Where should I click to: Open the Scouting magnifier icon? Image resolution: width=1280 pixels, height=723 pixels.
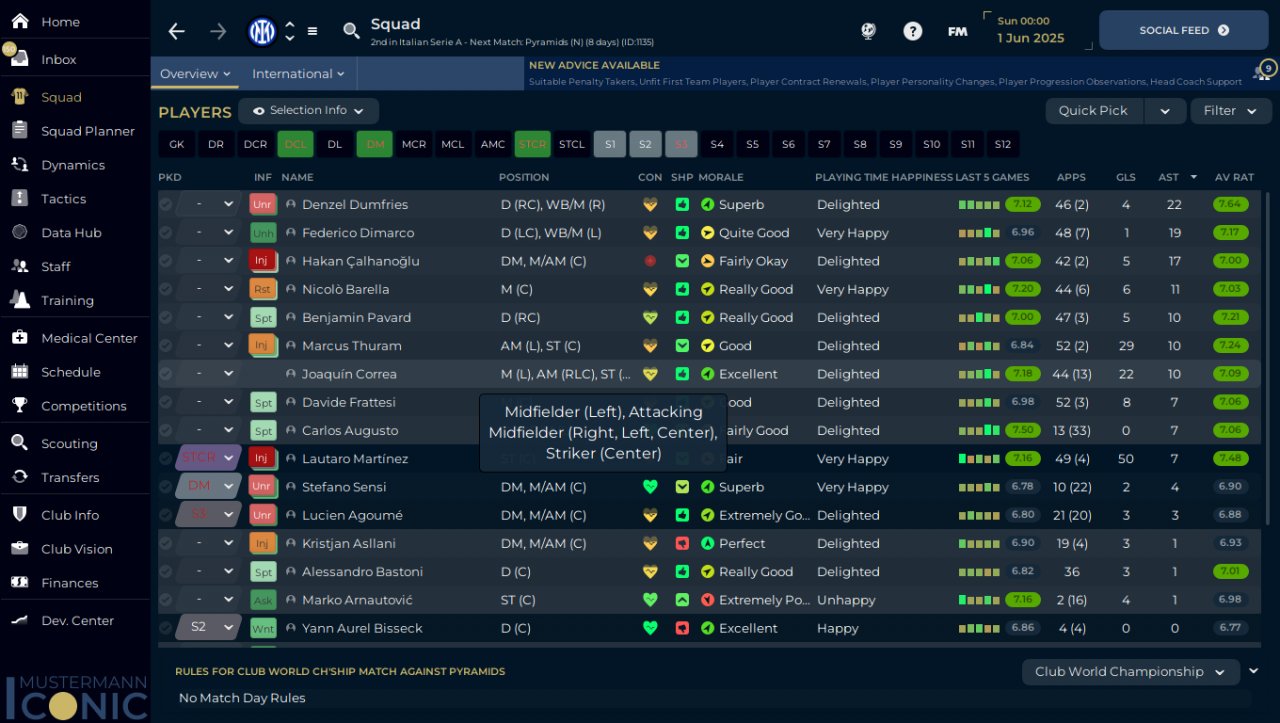click(x=19, y=443)
